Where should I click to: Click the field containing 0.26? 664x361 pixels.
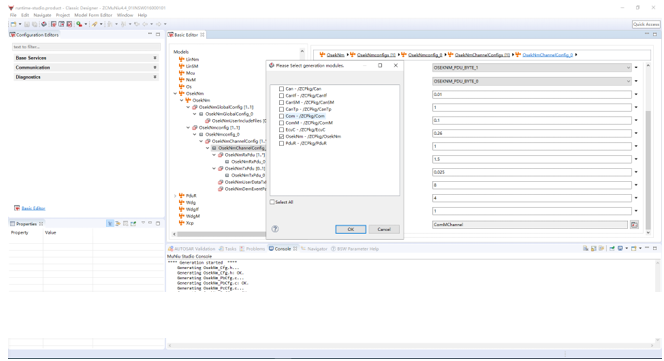click(532, 133)
